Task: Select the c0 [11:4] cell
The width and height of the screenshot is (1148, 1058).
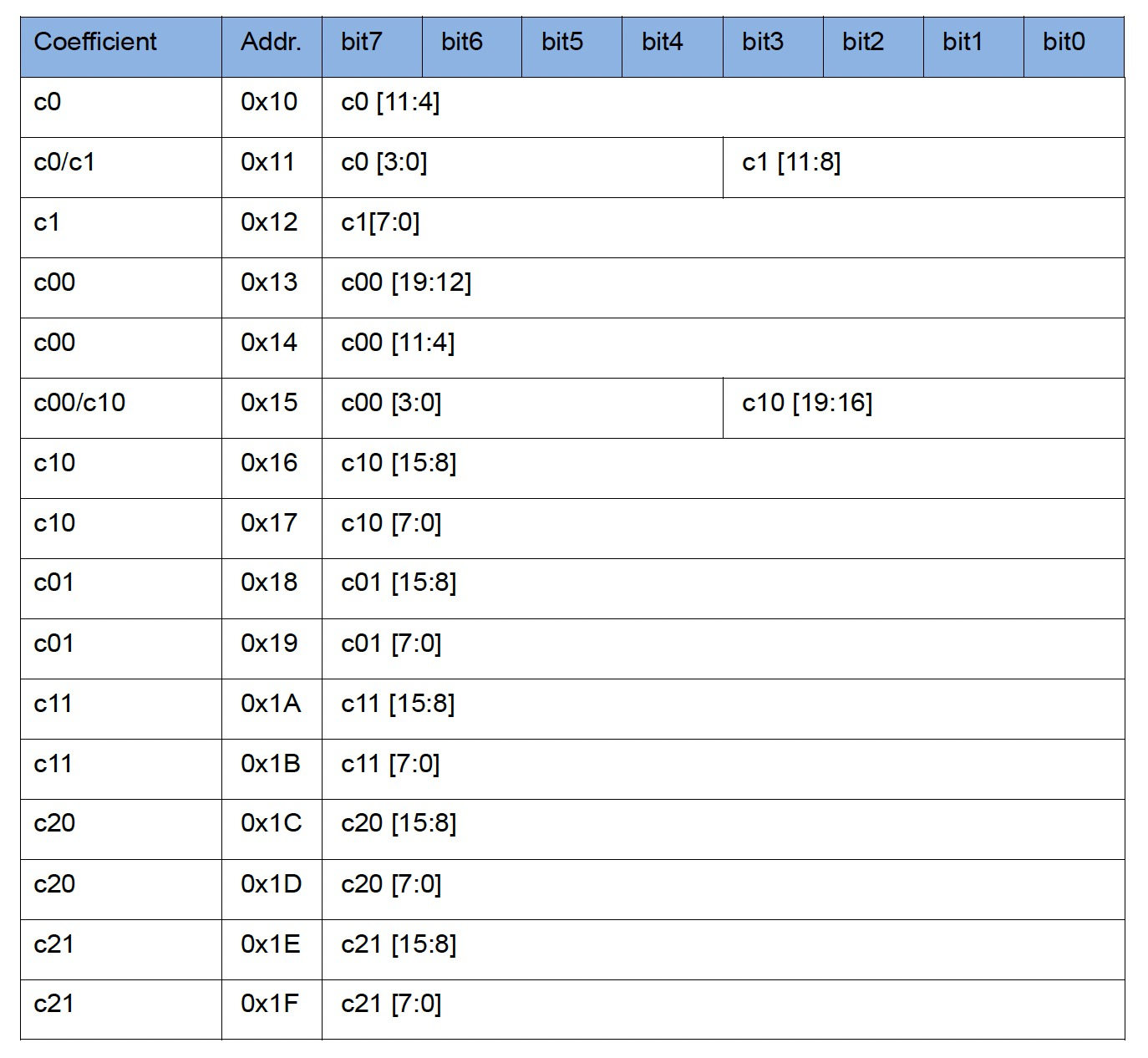Action: pyautogui.click(x=724, y=108)
